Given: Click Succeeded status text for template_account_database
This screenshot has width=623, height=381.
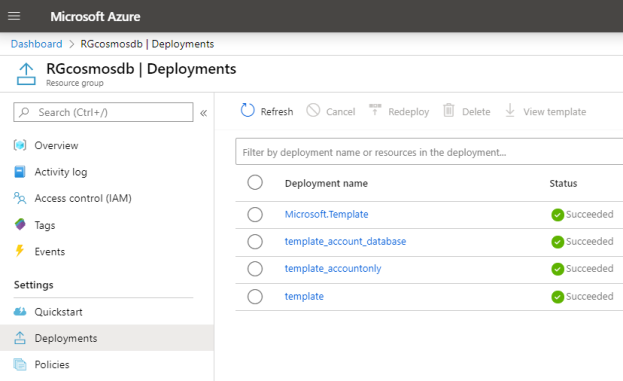Looking at the screenshot, I should coord(590,241).
